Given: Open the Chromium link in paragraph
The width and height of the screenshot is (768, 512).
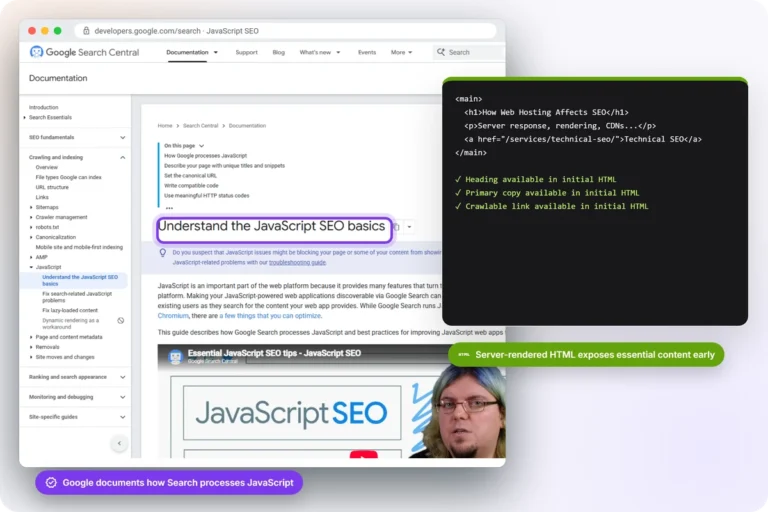Looking at the screenshot, I should tap(173, 316).
